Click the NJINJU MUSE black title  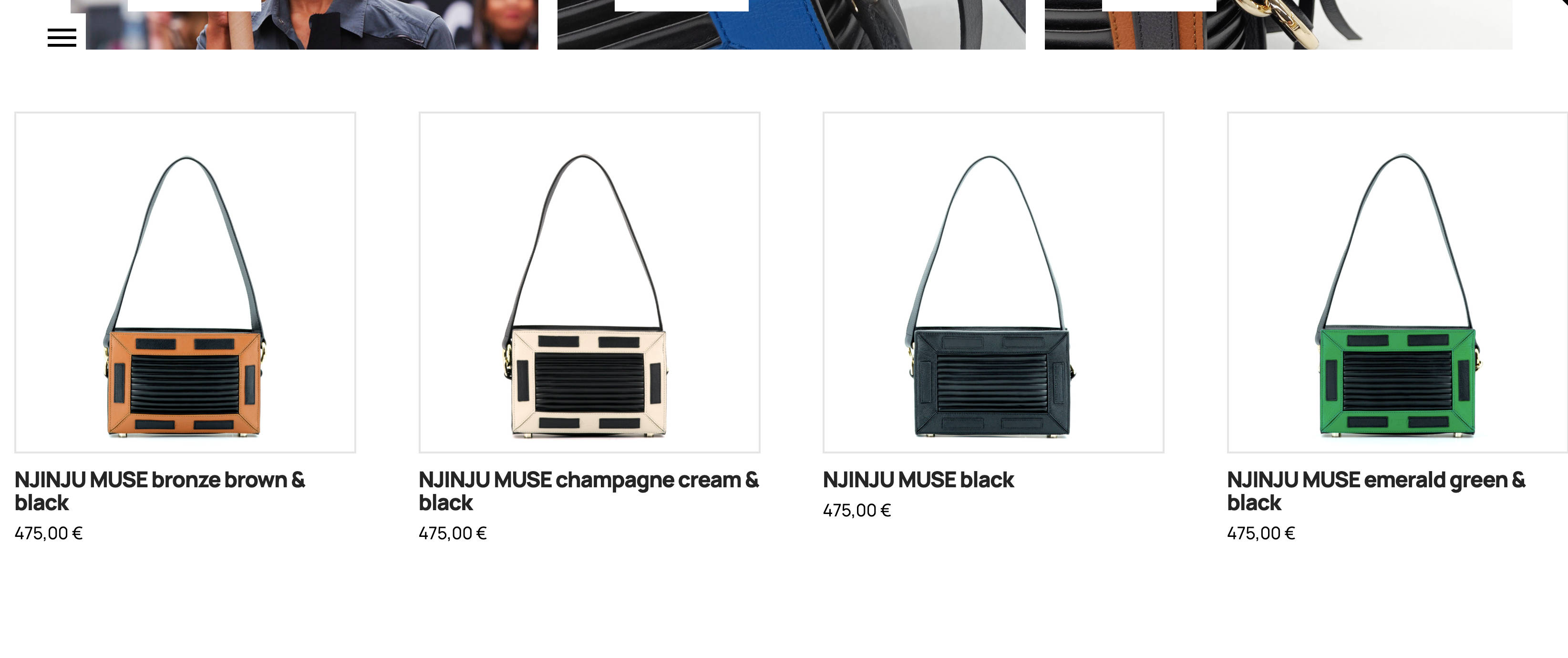click(x=918, y=480)
